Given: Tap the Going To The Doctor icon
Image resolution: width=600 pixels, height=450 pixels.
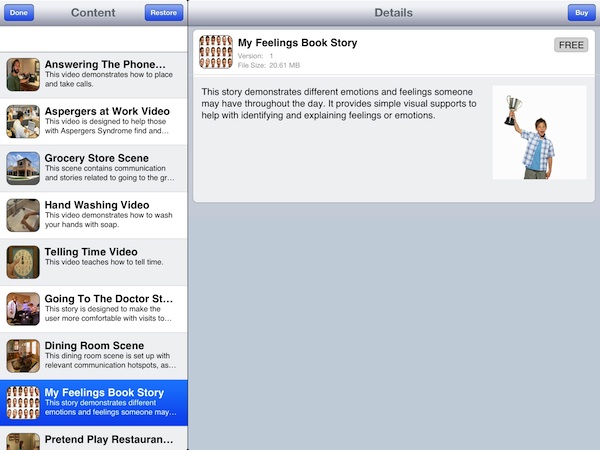Looking at the screenshot, I should [22, 309].
